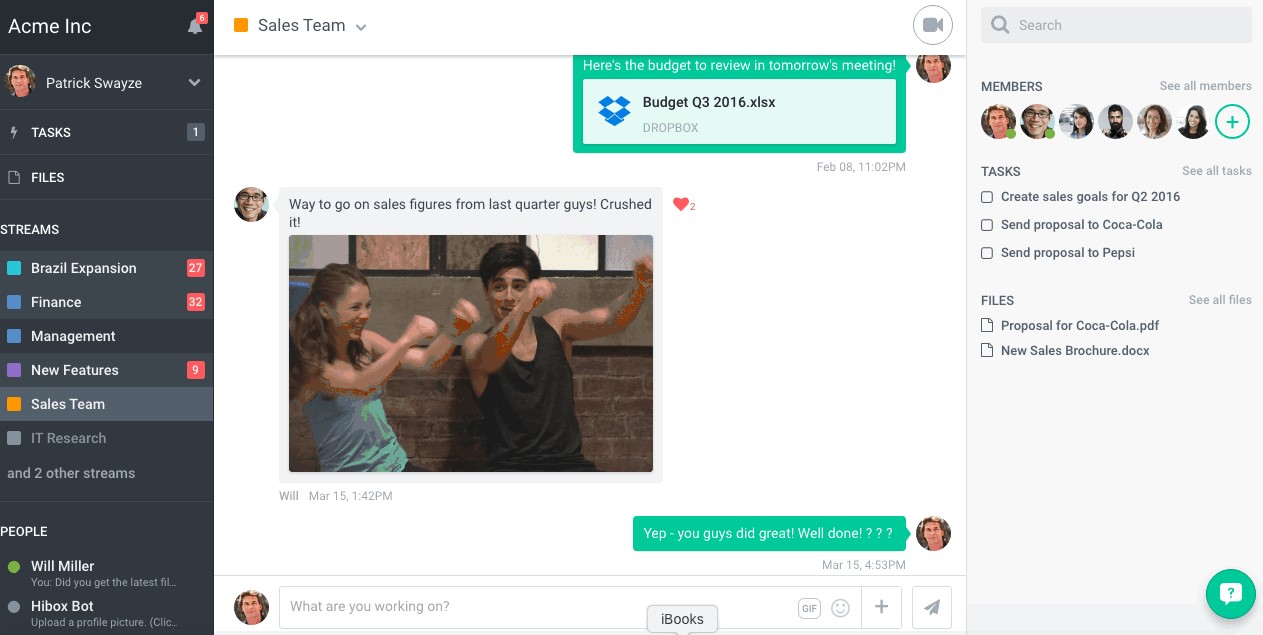Click orange square beside Sales Team header
The image size is (1263, 635).
(x=241, y=26)
